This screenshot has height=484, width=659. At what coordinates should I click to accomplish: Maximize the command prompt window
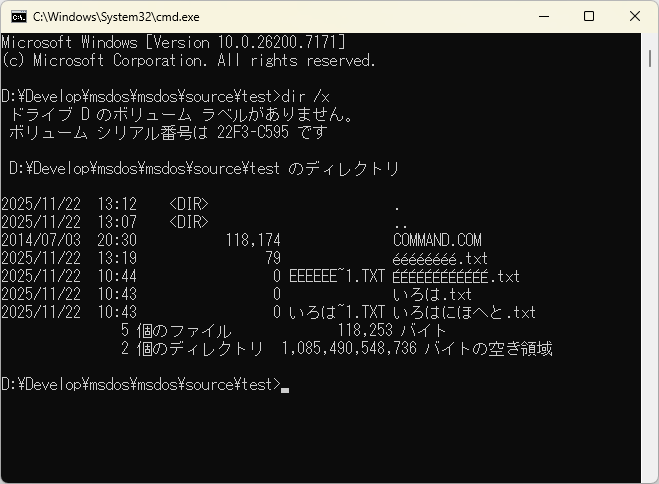pyautogui.click(x=589, y=16)
